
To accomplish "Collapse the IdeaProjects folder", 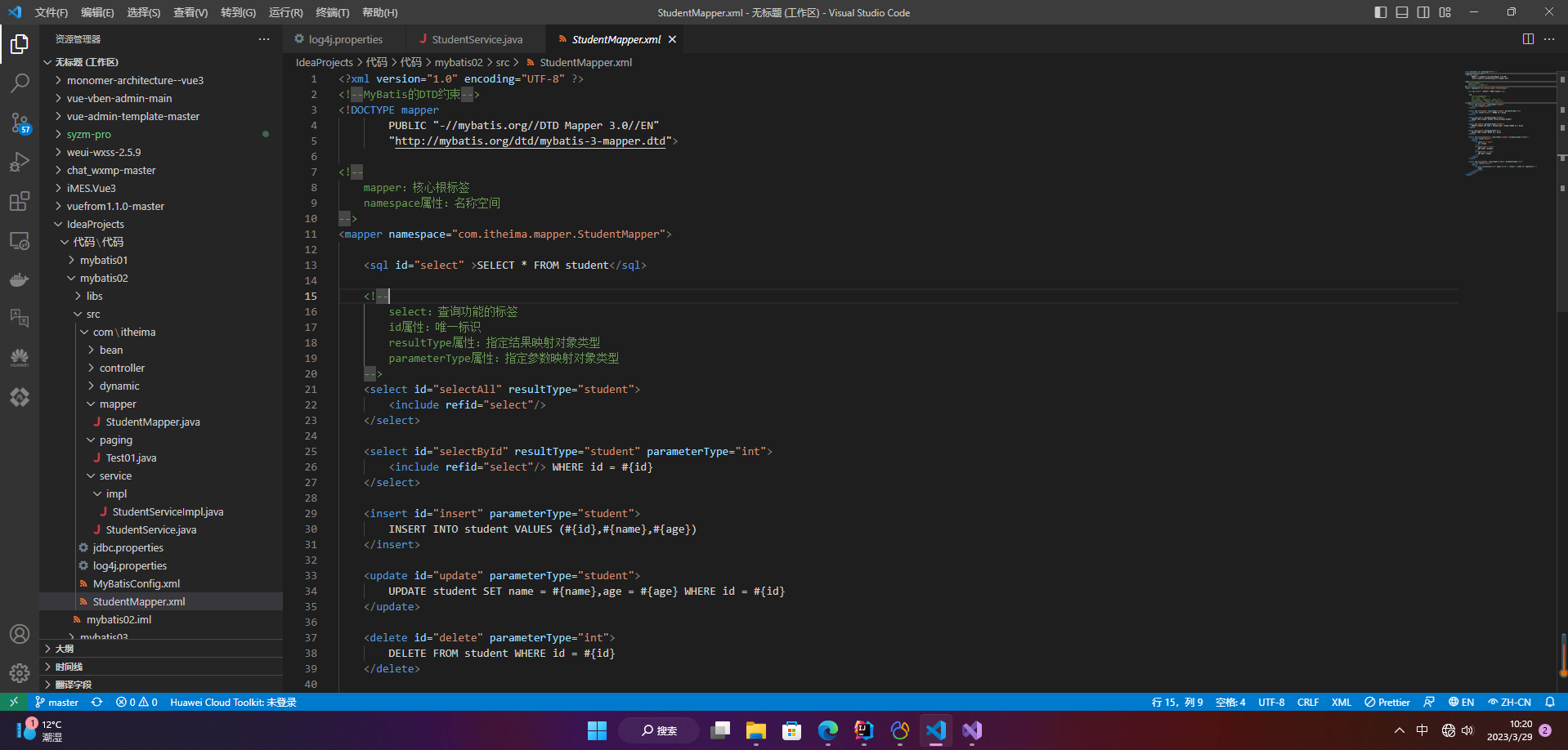I will (x=95, y=224).
